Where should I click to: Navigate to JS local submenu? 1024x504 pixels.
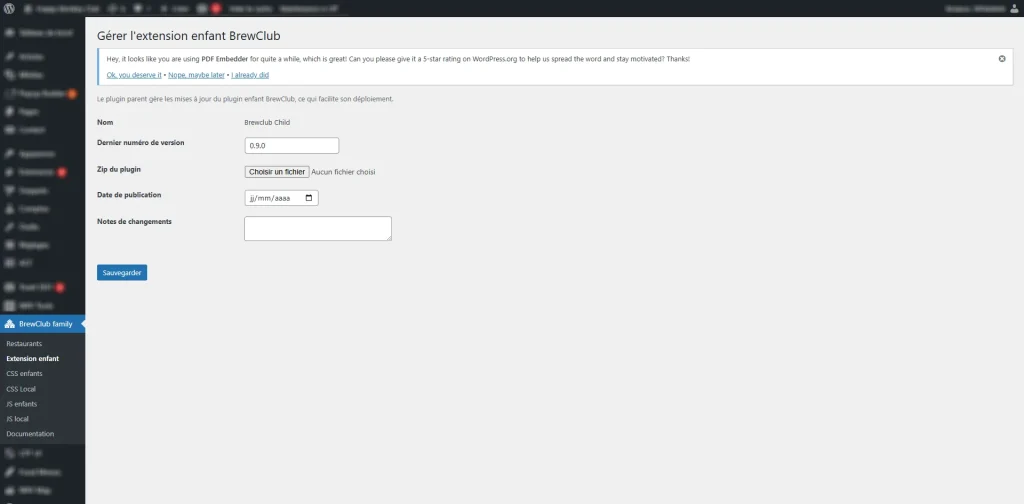coord(18,418)
